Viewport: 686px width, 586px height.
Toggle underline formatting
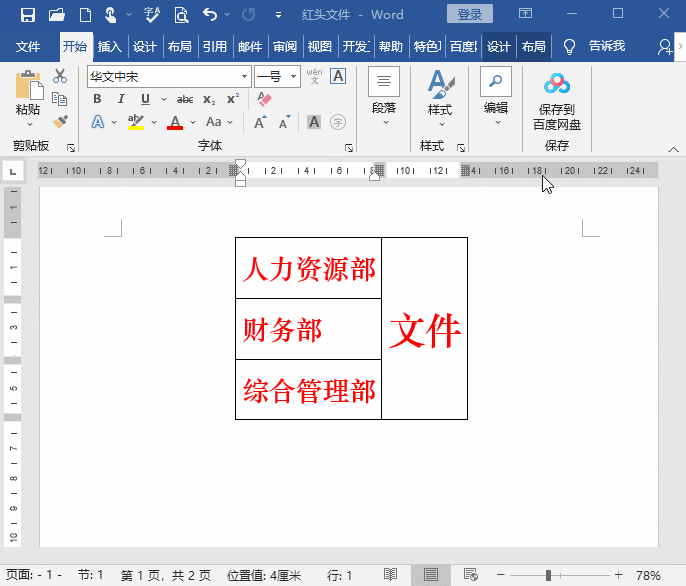click(146, 99)
